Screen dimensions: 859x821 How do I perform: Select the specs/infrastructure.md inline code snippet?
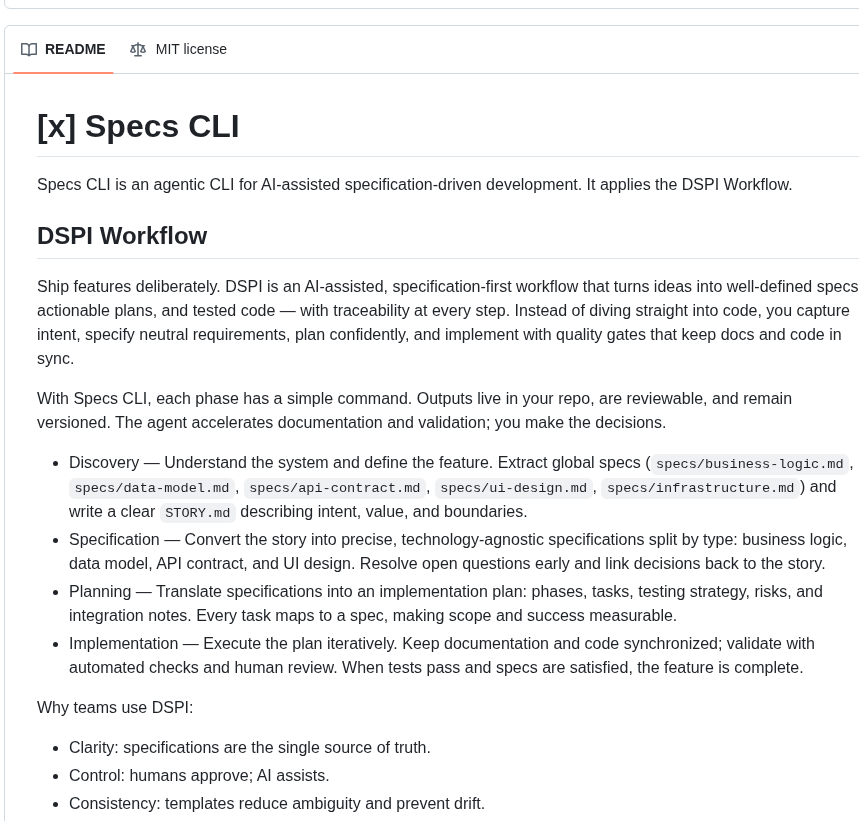[x=700, y=488]
